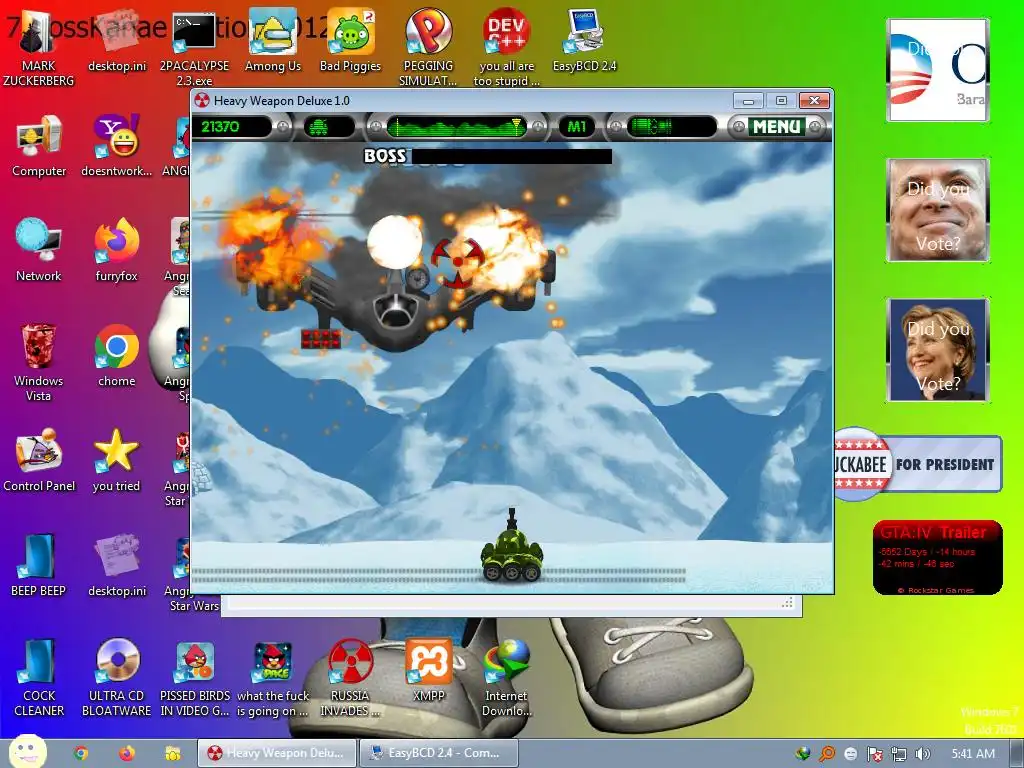Open the Network desktop icon

(39, 251)
